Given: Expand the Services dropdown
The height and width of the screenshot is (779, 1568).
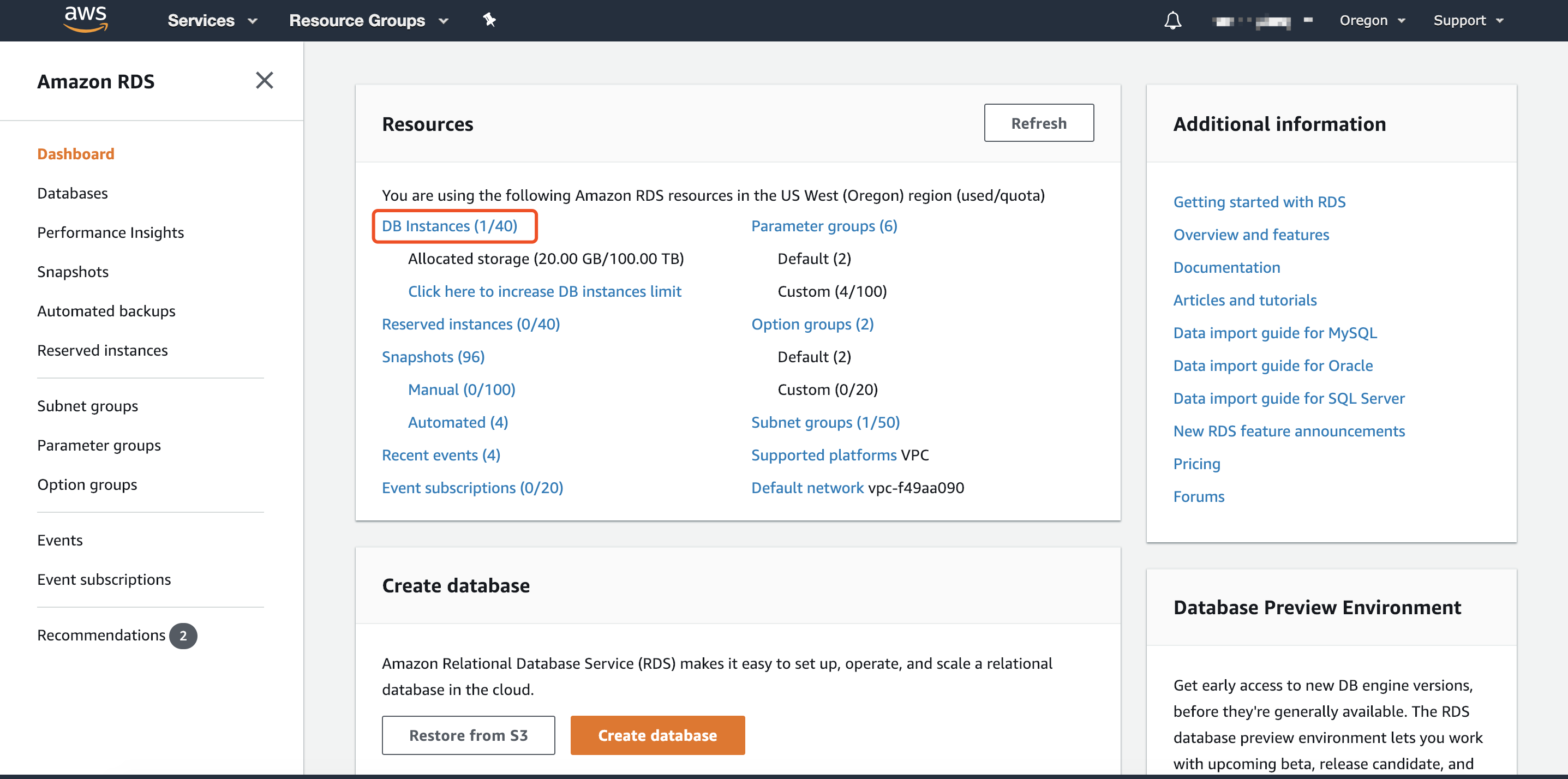Looking at the screenshot, I should (x=212, y=21).
